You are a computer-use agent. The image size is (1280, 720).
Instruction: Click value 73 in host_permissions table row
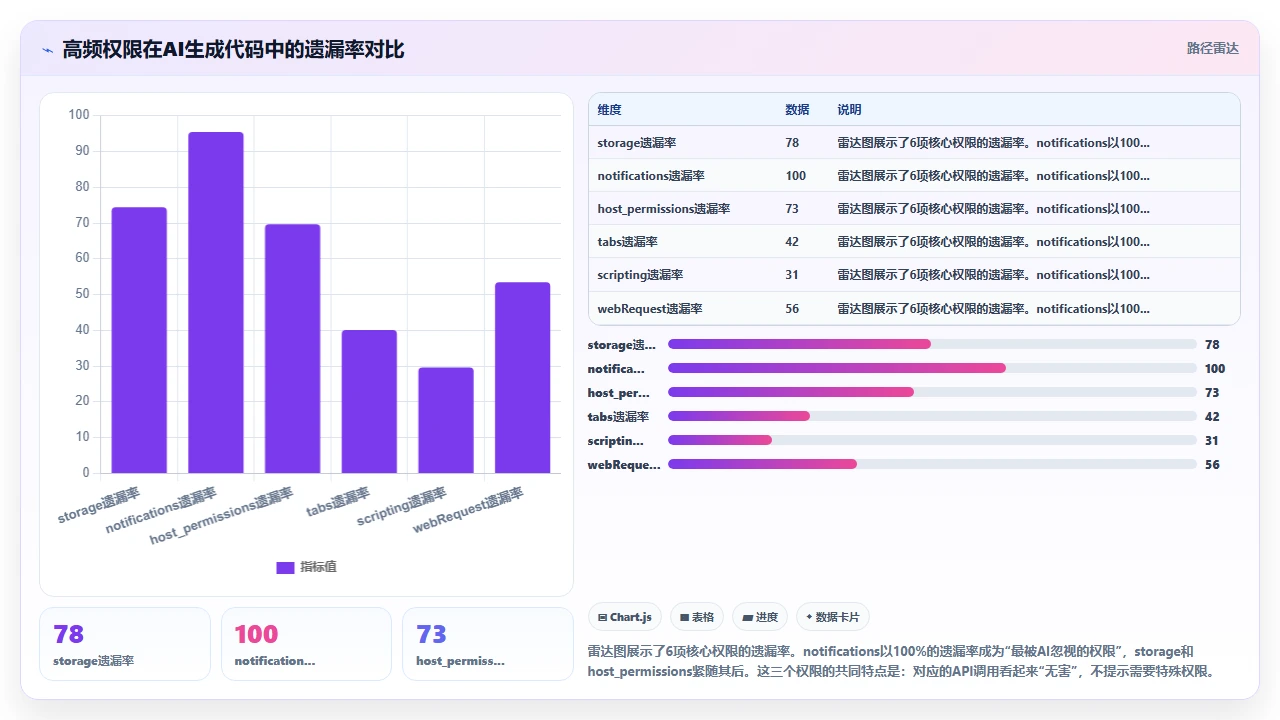coord(792,209)
